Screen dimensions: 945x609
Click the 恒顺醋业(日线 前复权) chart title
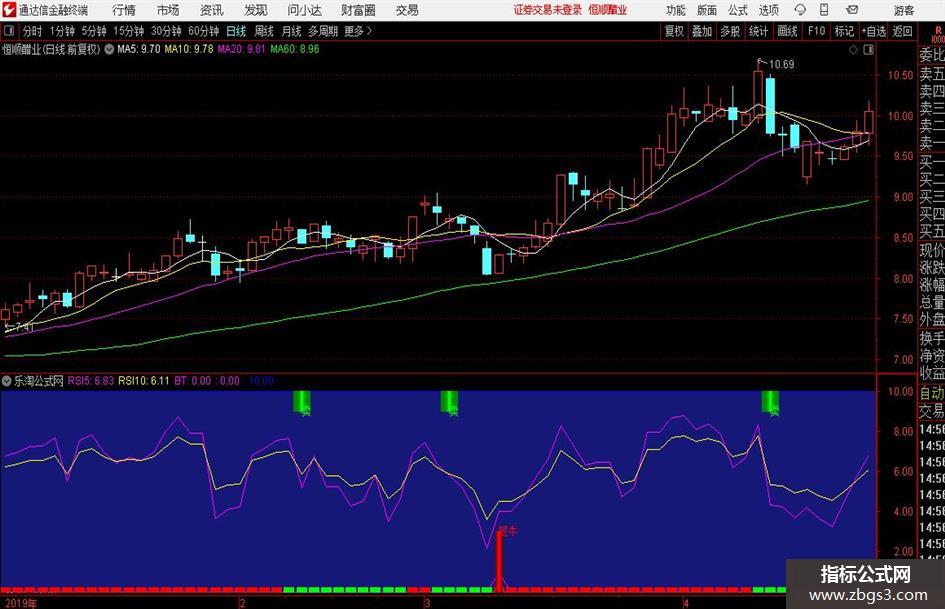[x=51, y=49]
